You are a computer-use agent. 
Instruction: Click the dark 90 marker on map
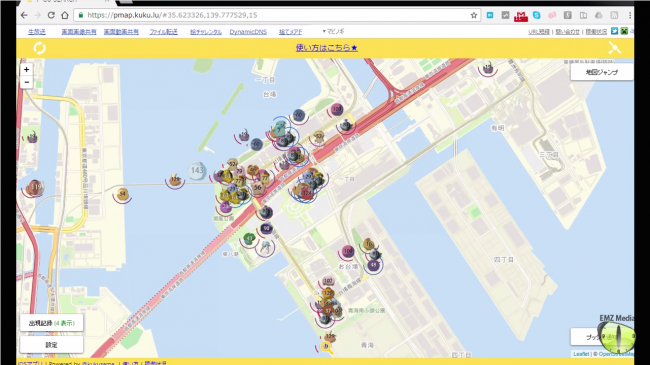pyautogui.click(x=266, y=229)
